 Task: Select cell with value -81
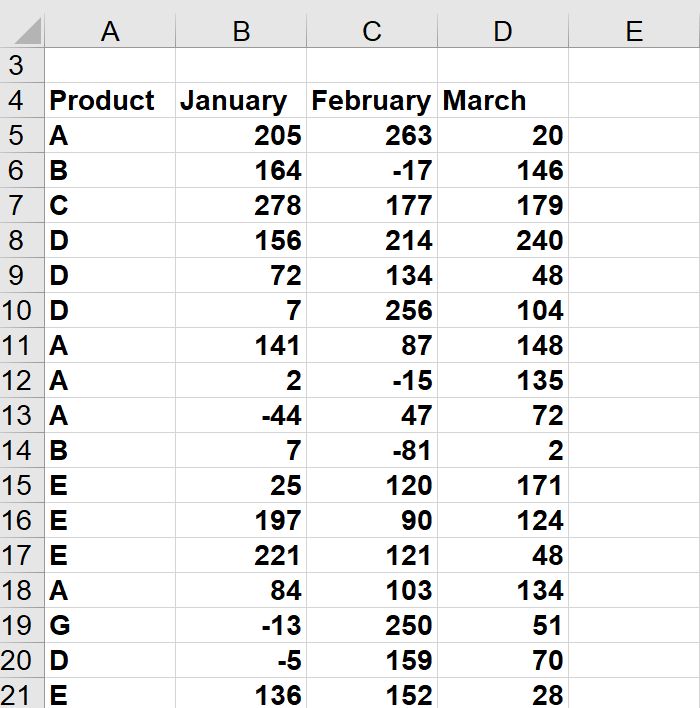pyautogui.click(x=372, y=450)
